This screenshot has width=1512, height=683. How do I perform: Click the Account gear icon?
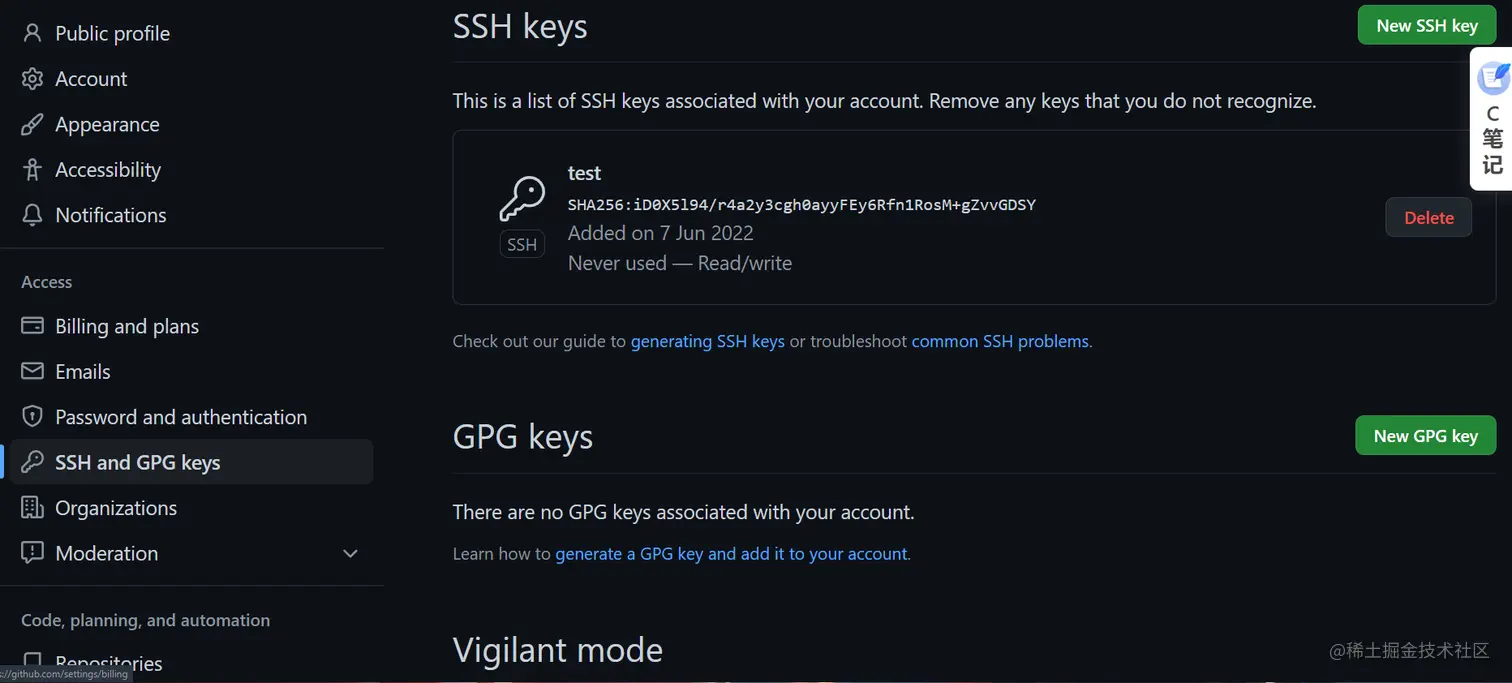tap(32, 79)
